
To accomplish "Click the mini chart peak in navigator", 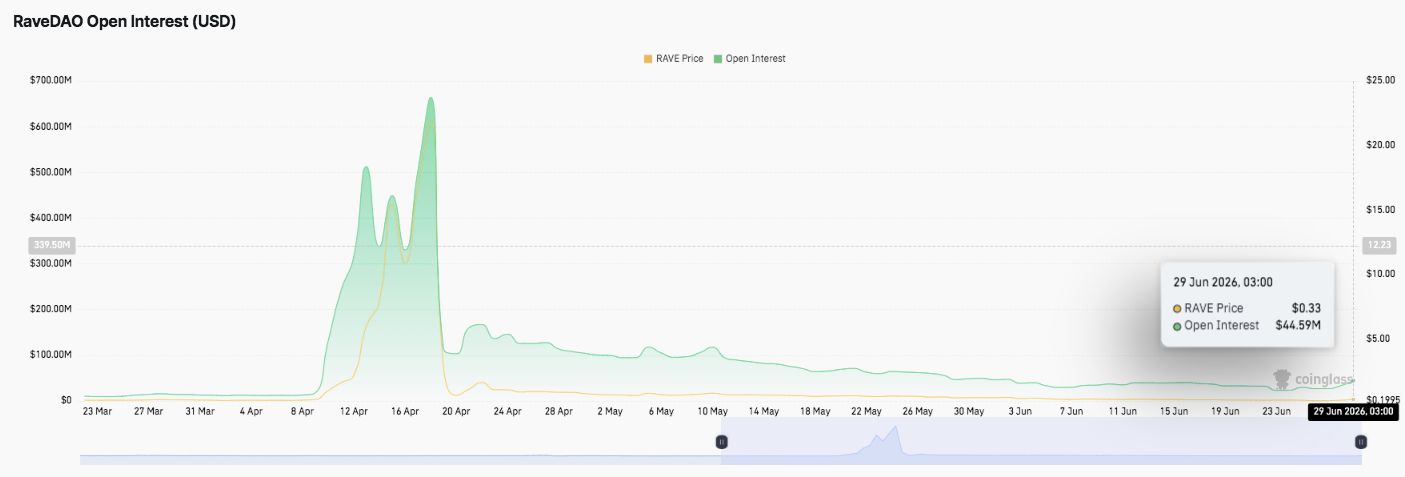I will coord(896,428).
